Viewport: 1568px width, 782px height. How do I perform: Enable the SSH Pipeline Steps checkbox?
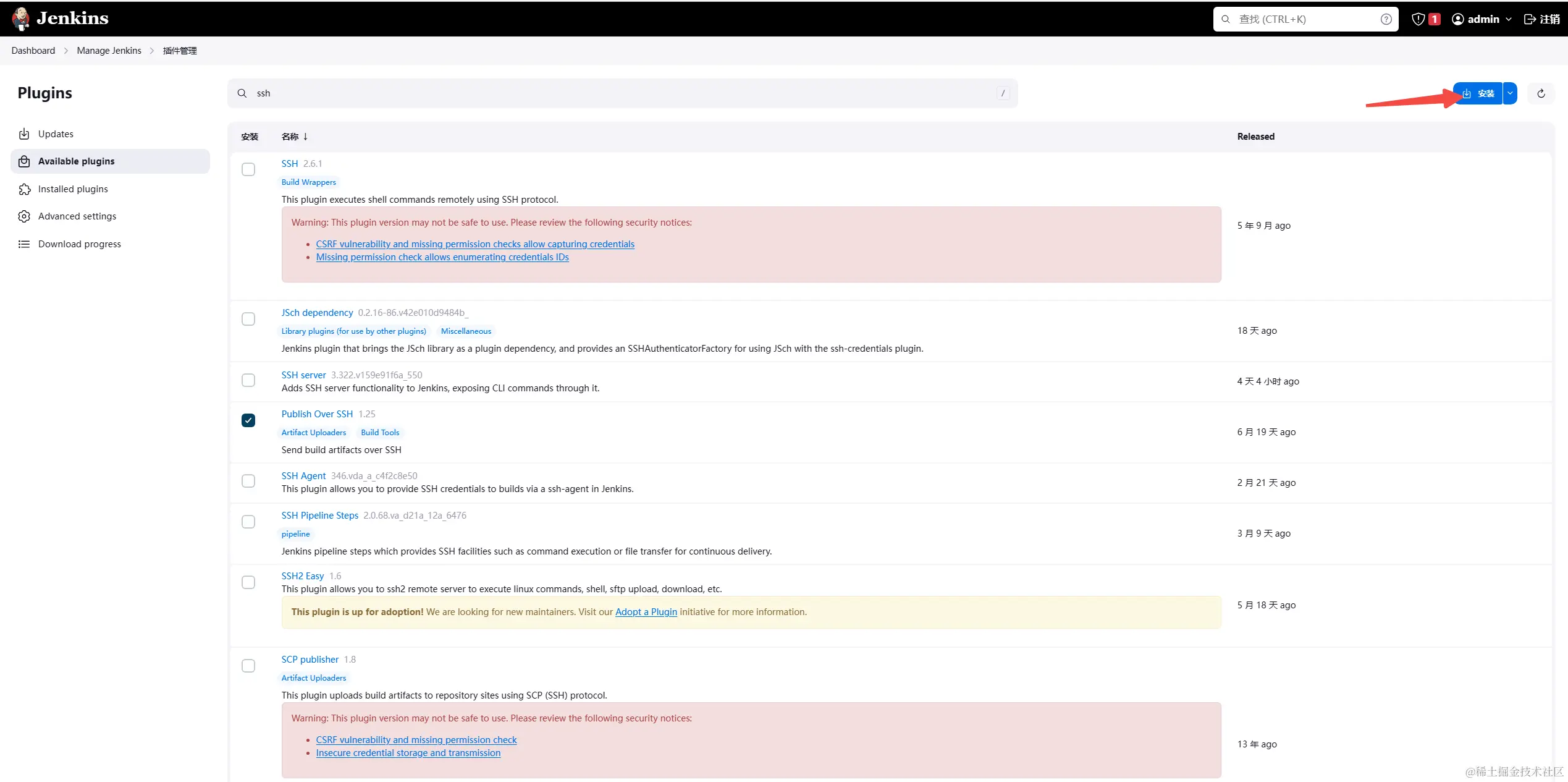[x=248, y=522]
